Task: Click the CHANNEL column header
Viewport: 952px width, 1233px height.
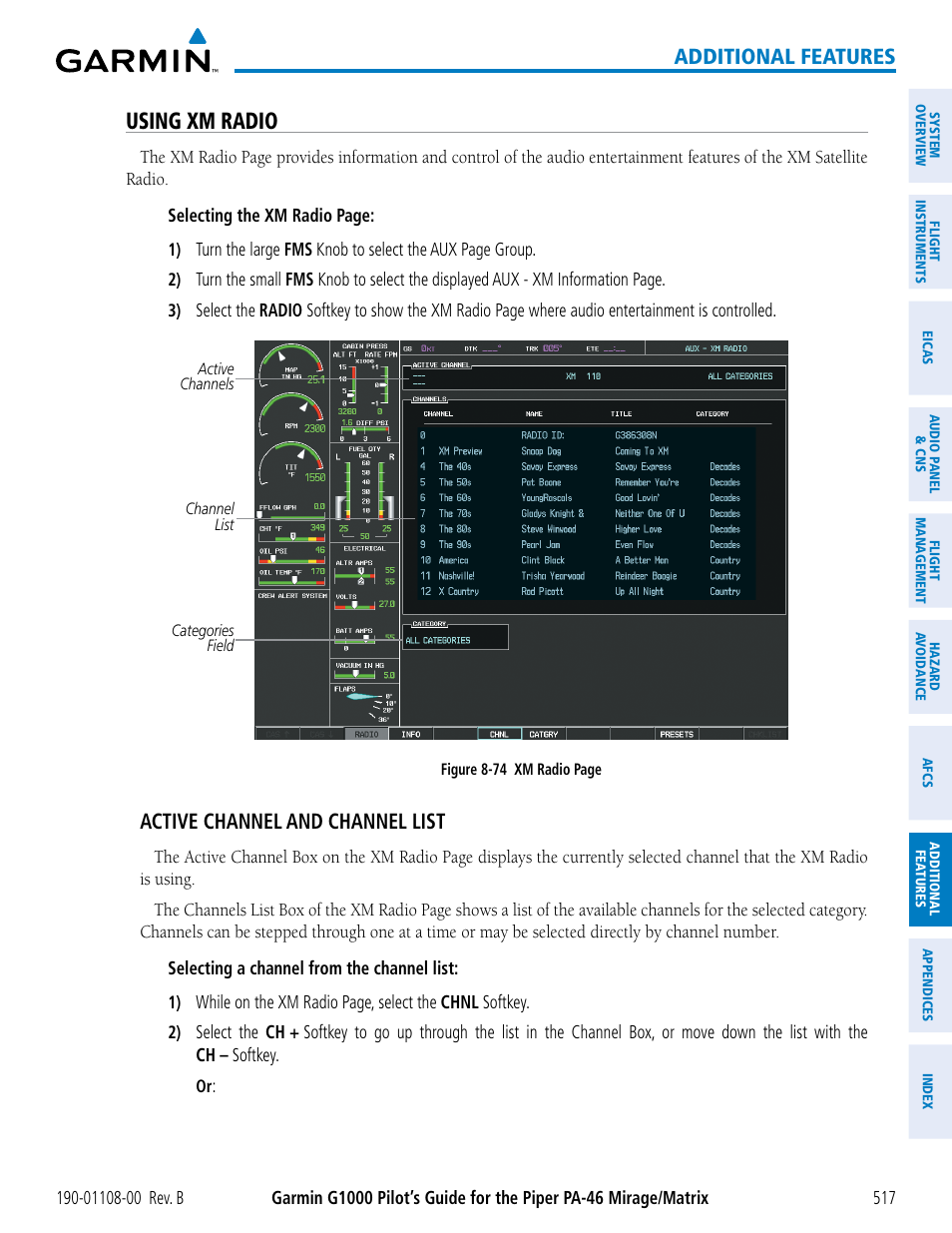Action: pos(438,413)
